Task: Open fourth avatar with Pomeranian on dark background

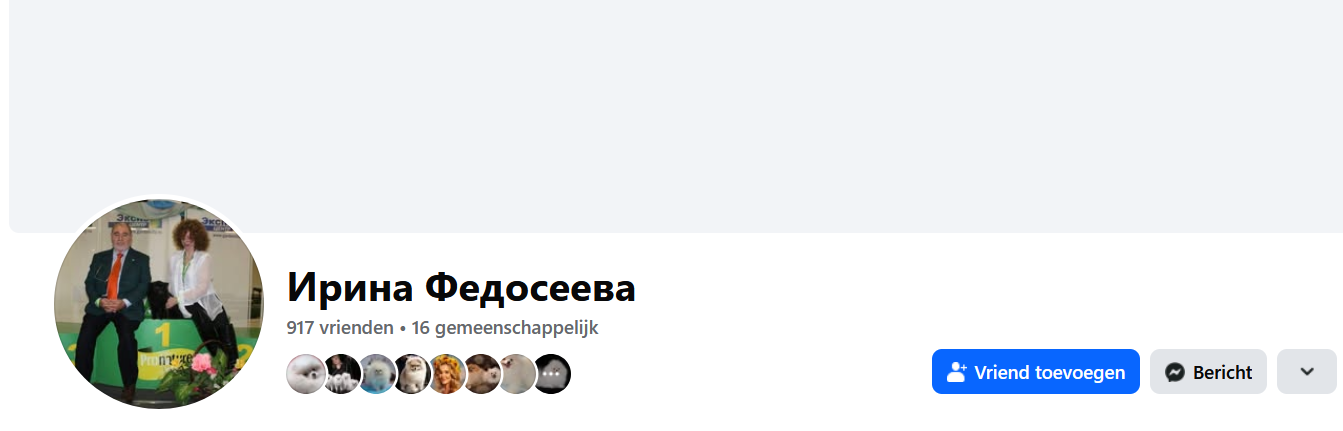Action: (411, 374)
